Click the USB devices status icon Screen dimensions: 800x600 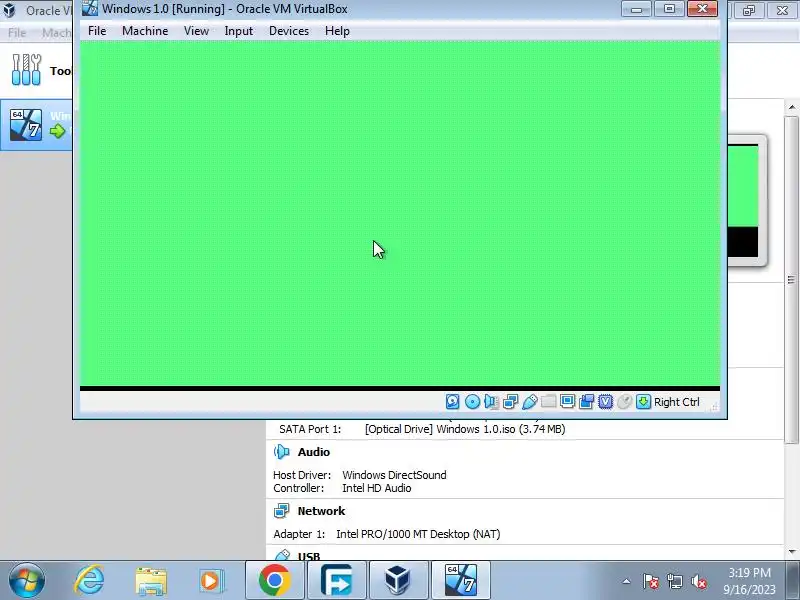point(530,402)
